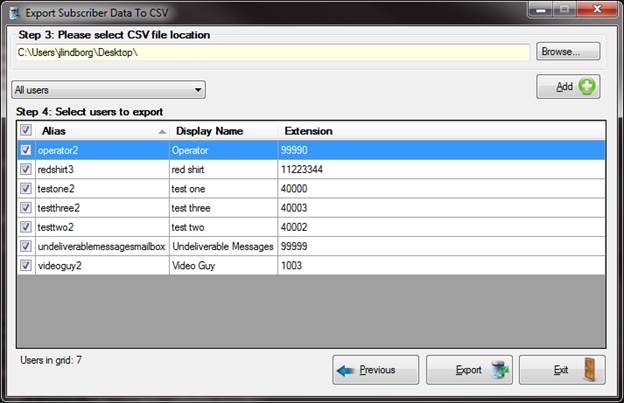Screen dimensions: 624x403
Task: Select the videoguy2 alias cell
Action: point(102,265)
